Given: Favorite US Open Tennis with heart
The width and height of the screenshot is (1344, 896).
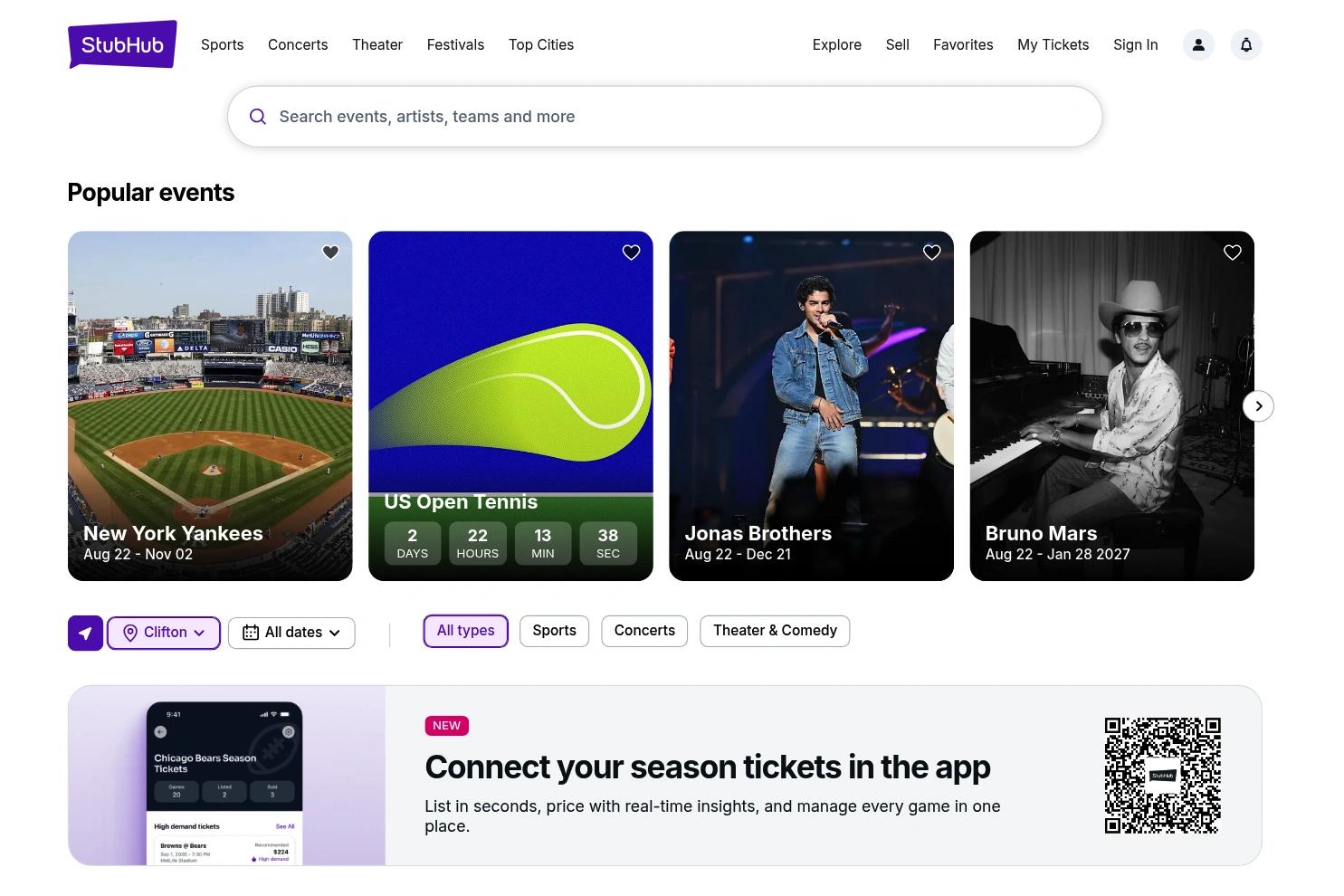Looking at the screenshot, I should coord(631,253).
